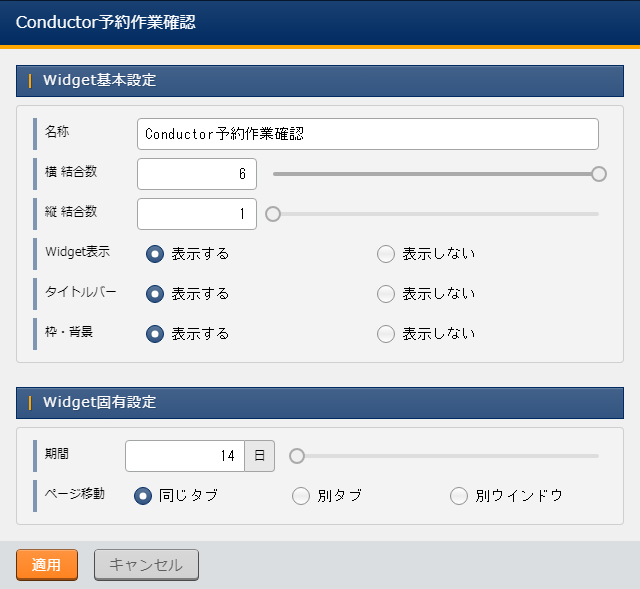
Task: Select 表示しない for タイトルバー
Action: [386, 294]
